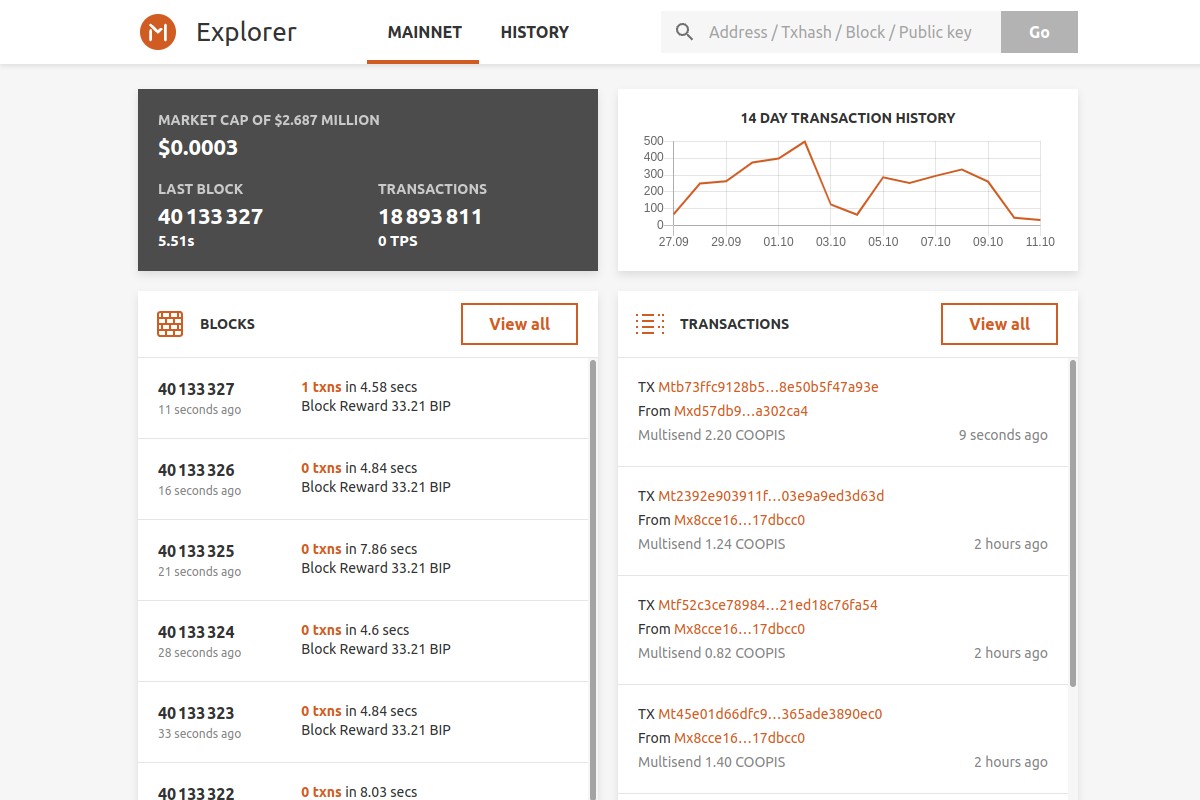Click the Transactions list icon
Viewport: 1200px width, 800px height.
[x=650, y=324]
